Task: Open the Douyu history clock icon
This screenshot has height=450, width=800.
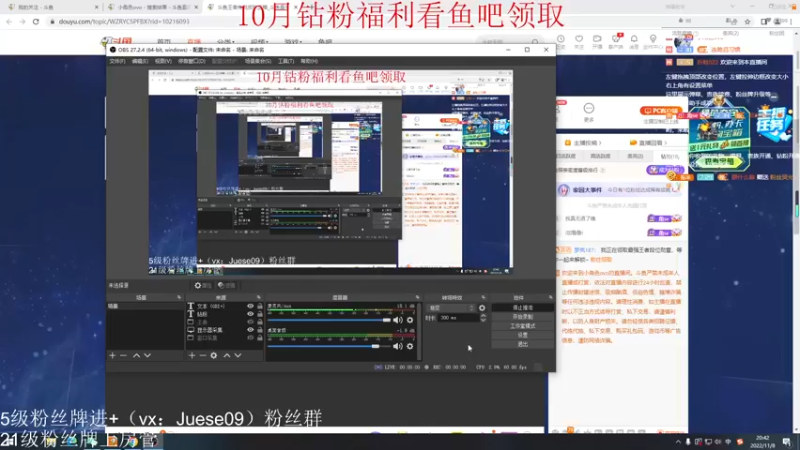Action: [561, 39]
